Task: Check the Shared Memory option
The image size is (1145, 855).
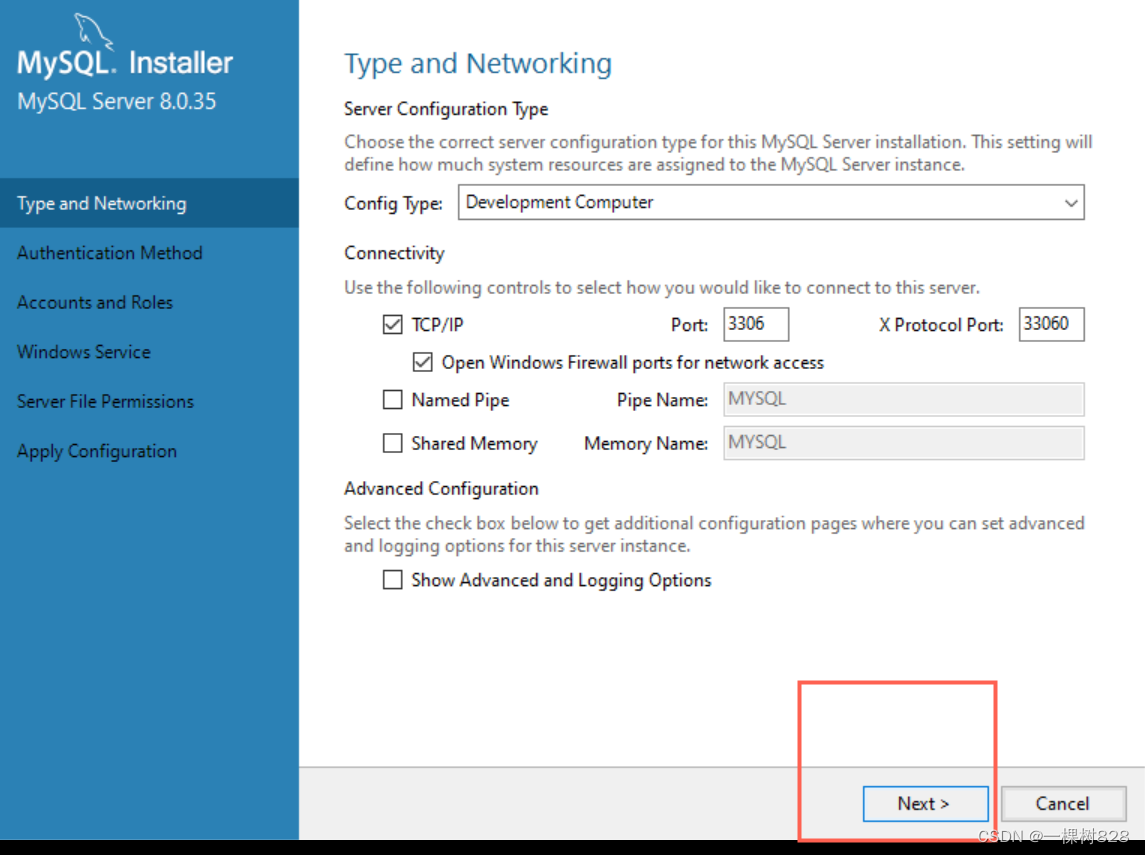Action: 392,443
